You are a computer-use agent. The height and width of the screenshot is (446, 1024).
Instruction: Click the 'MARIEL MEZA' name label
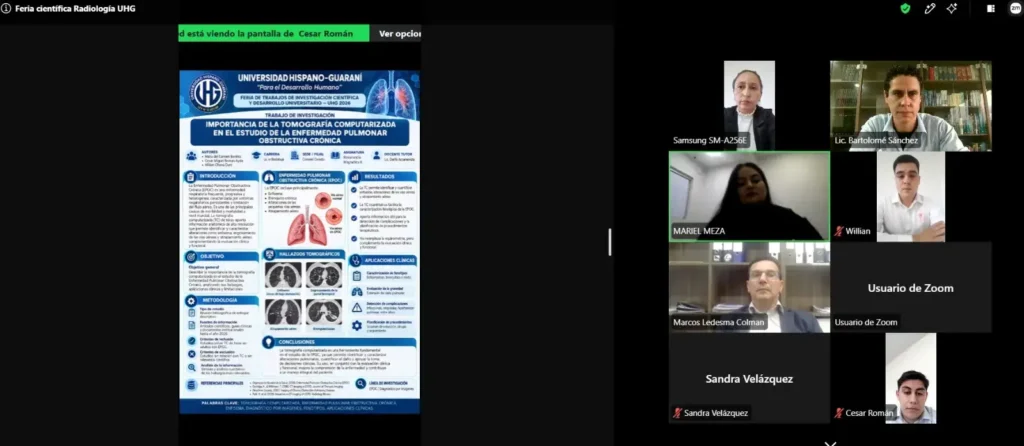coord(699,231)
